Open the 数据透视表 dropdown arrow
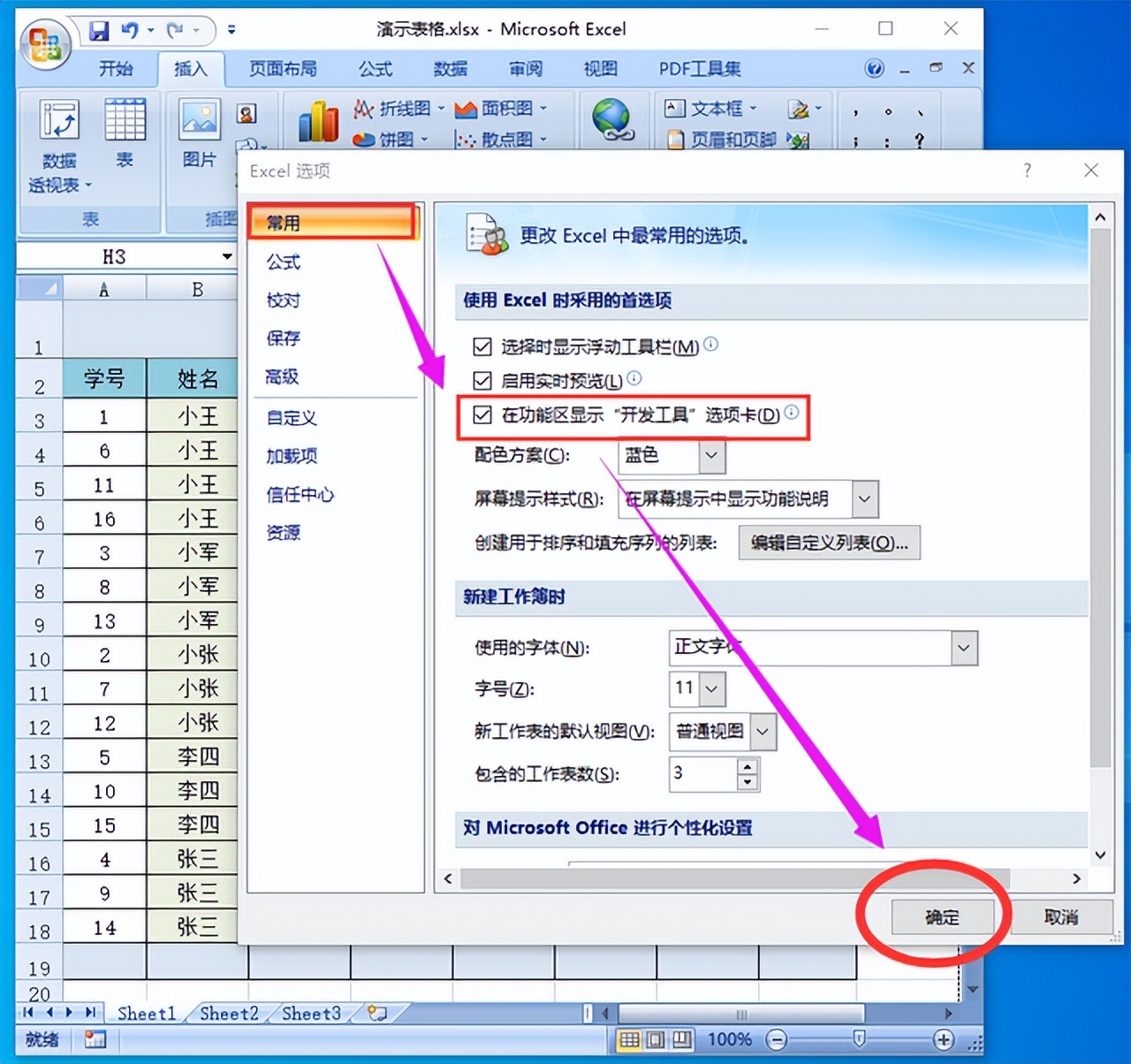Image resolution: width=1131 pixels, height=1064 pixels. [x=88, y=186]
